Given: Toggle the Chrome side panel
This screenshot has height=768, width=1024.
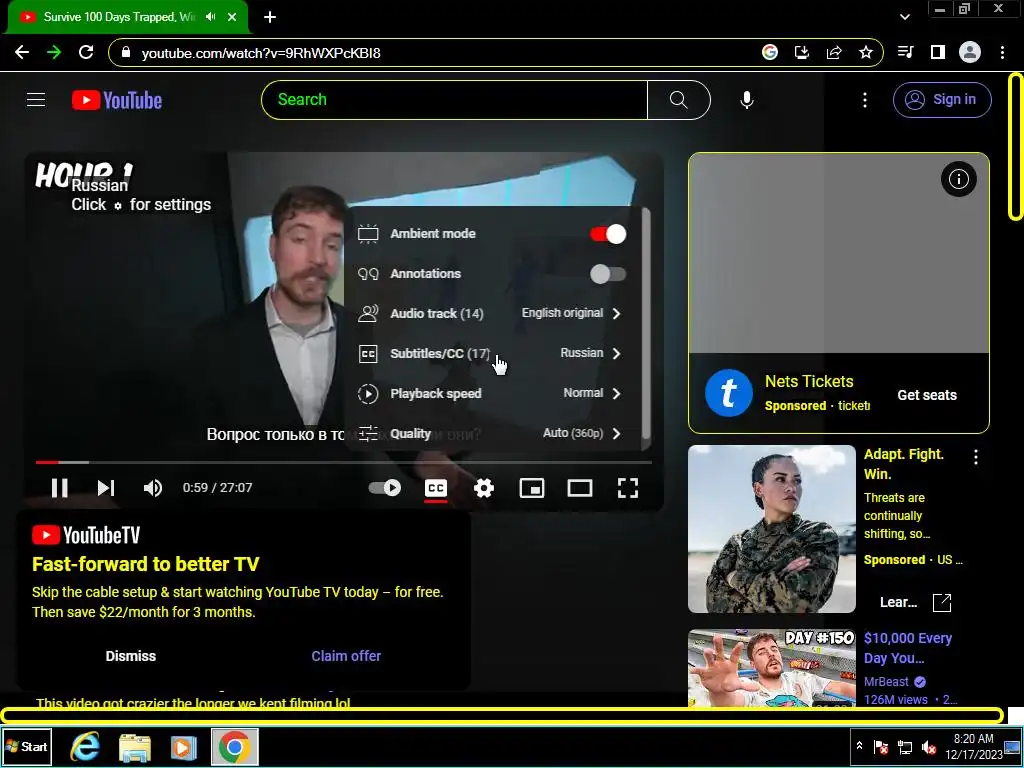Looking at the screenshot, I should coord(938,52).
